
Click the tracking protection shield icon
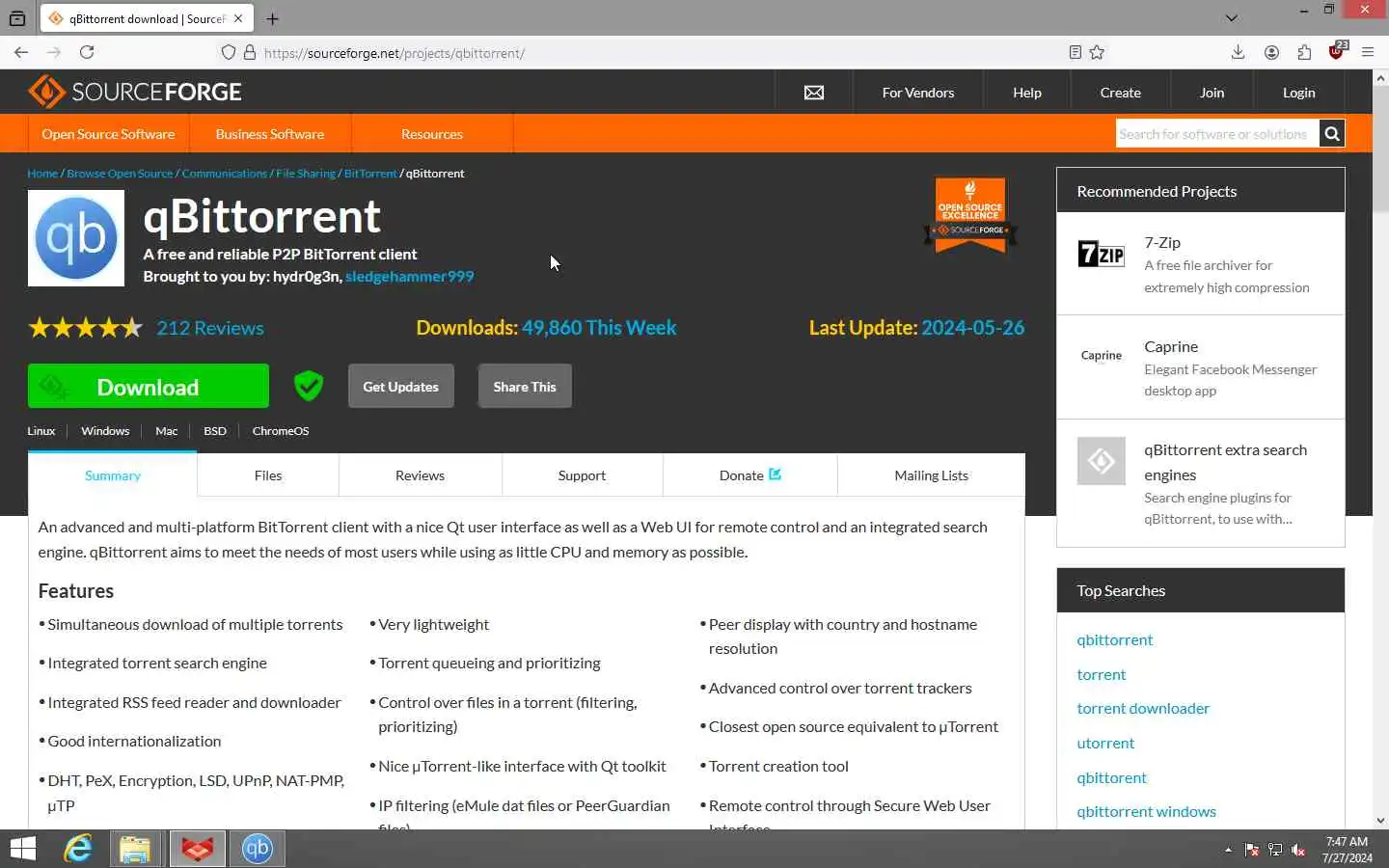pyautogui.click(x=228, y=53)
